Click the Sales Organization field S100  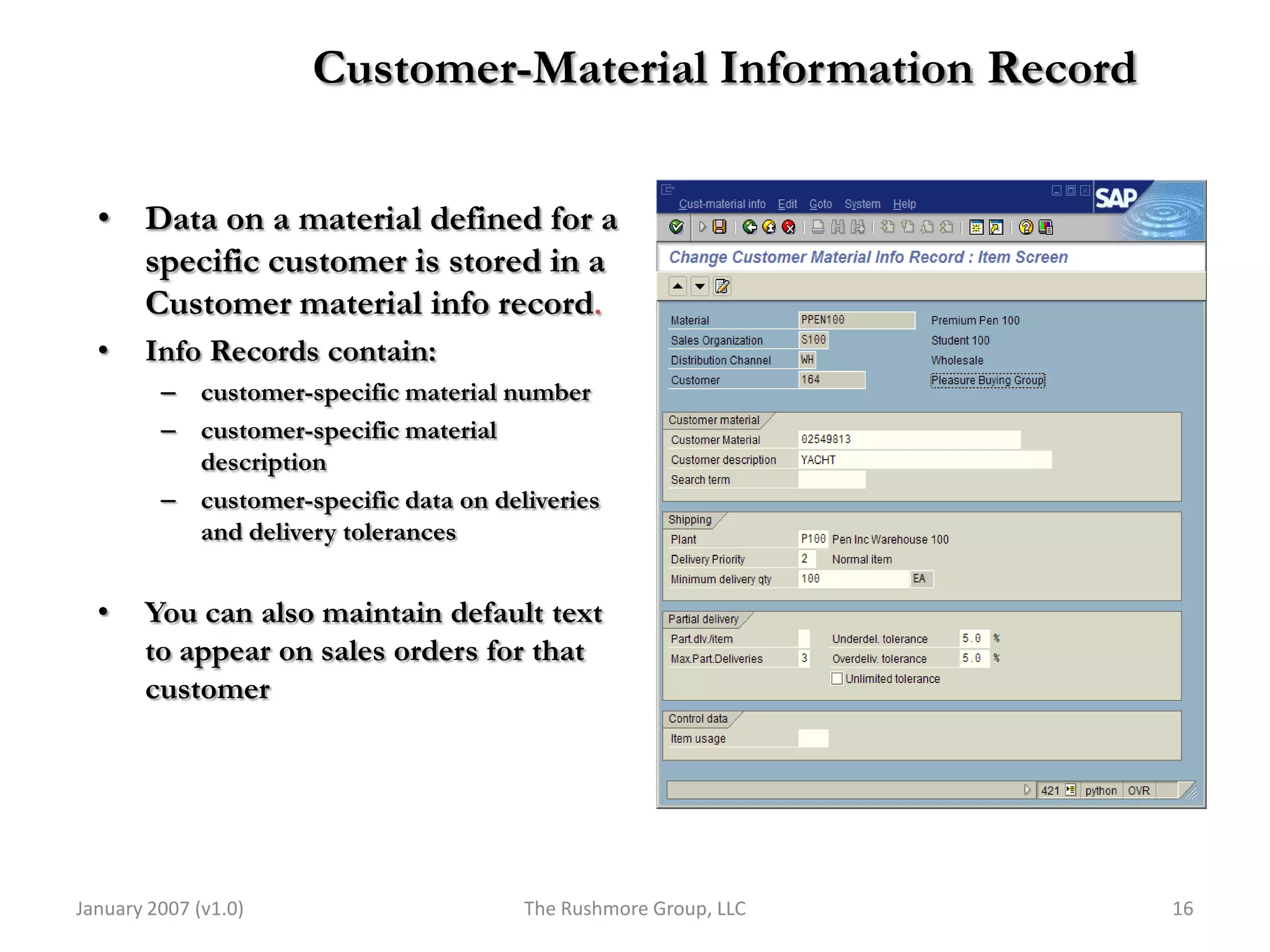(x=813, y=340)
